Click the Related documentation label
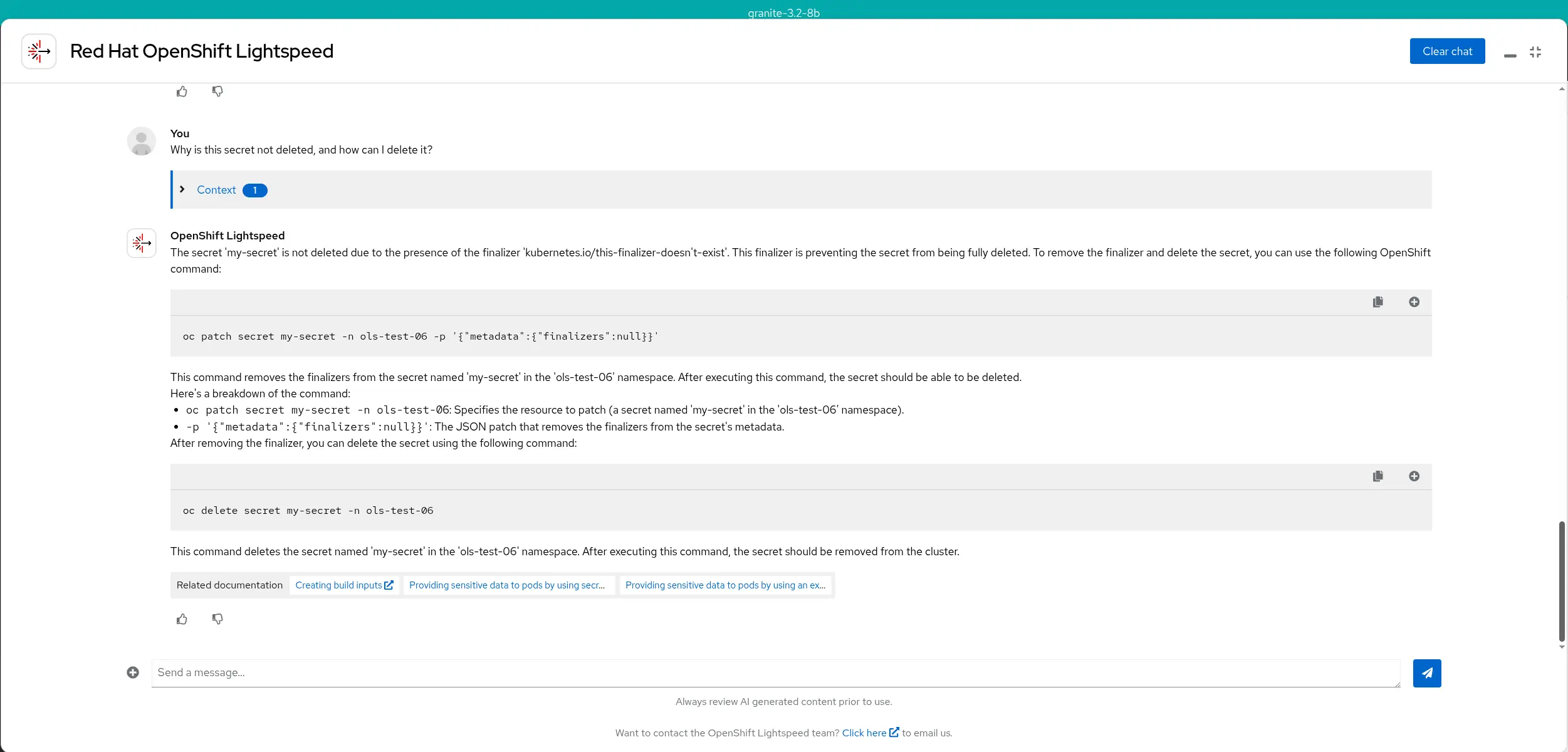Viewport: 1568px width, 752px height. [229, 585]
